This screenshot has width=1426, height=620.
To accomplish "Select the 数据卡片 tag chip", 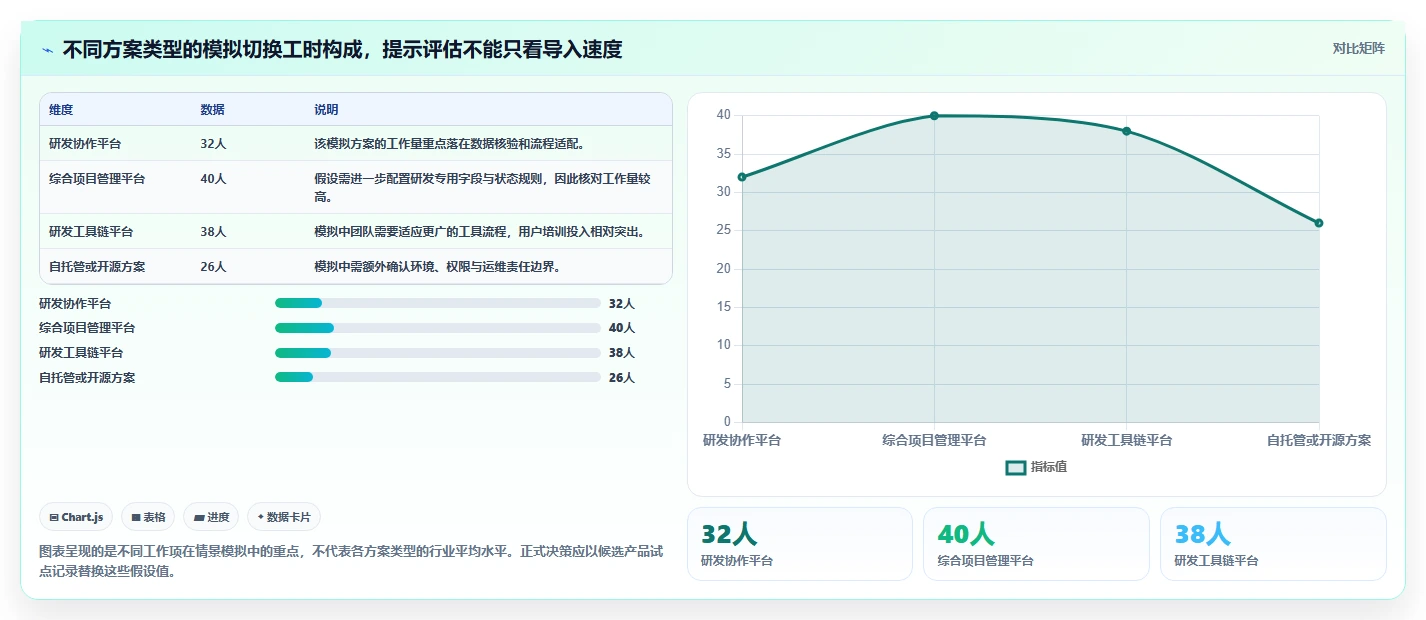I will pos(284,517).
